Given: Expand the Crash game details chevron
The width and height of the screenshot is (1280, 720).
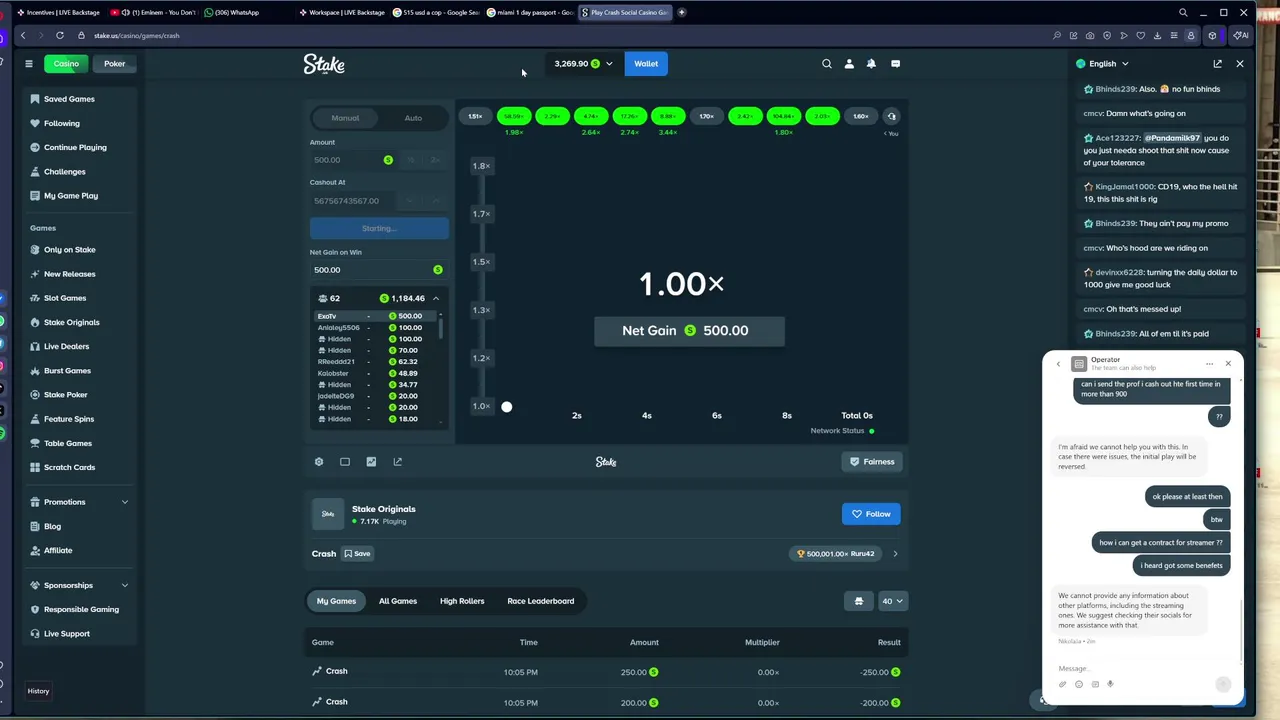Looking at the screenshot, I should 895,553.
